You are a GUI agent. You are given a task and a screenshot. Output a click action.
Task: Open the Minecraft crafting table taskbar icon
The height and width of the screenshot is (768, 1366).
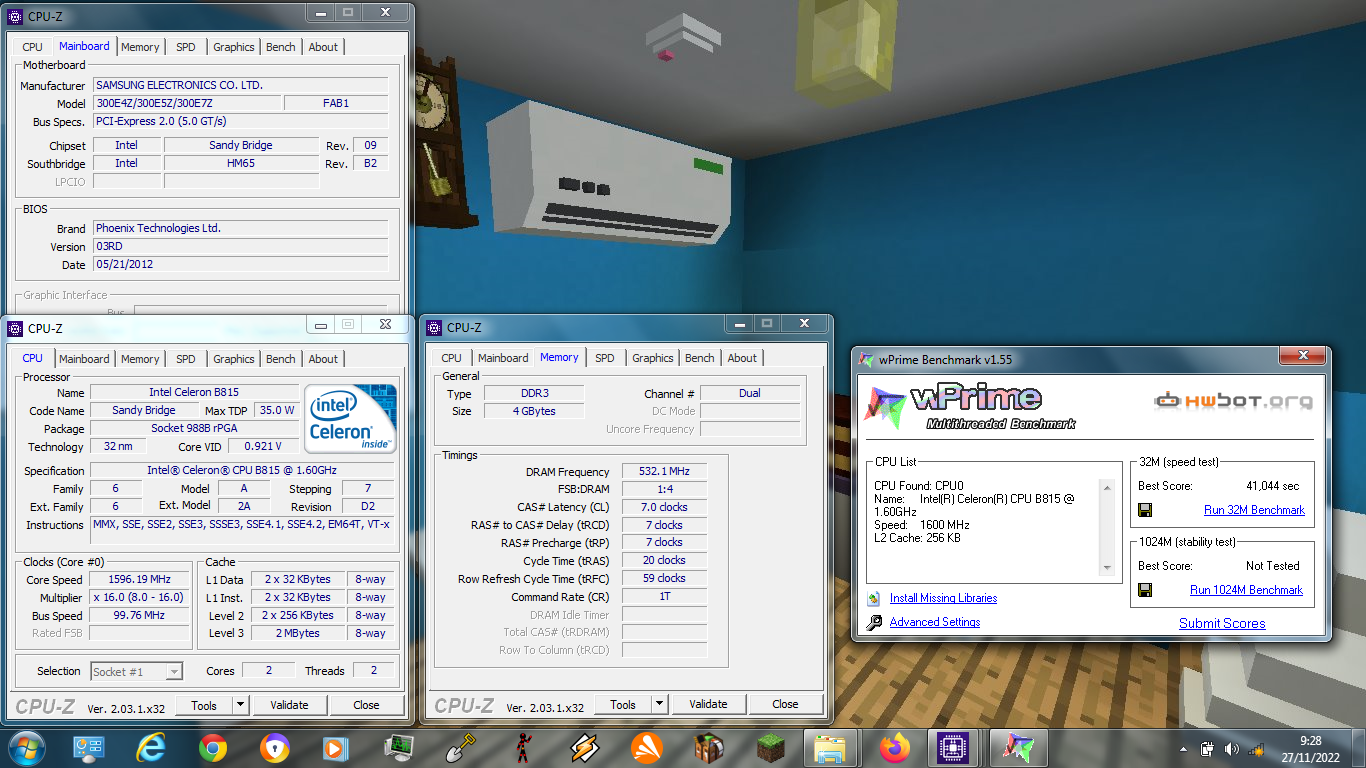pos(708,748)
